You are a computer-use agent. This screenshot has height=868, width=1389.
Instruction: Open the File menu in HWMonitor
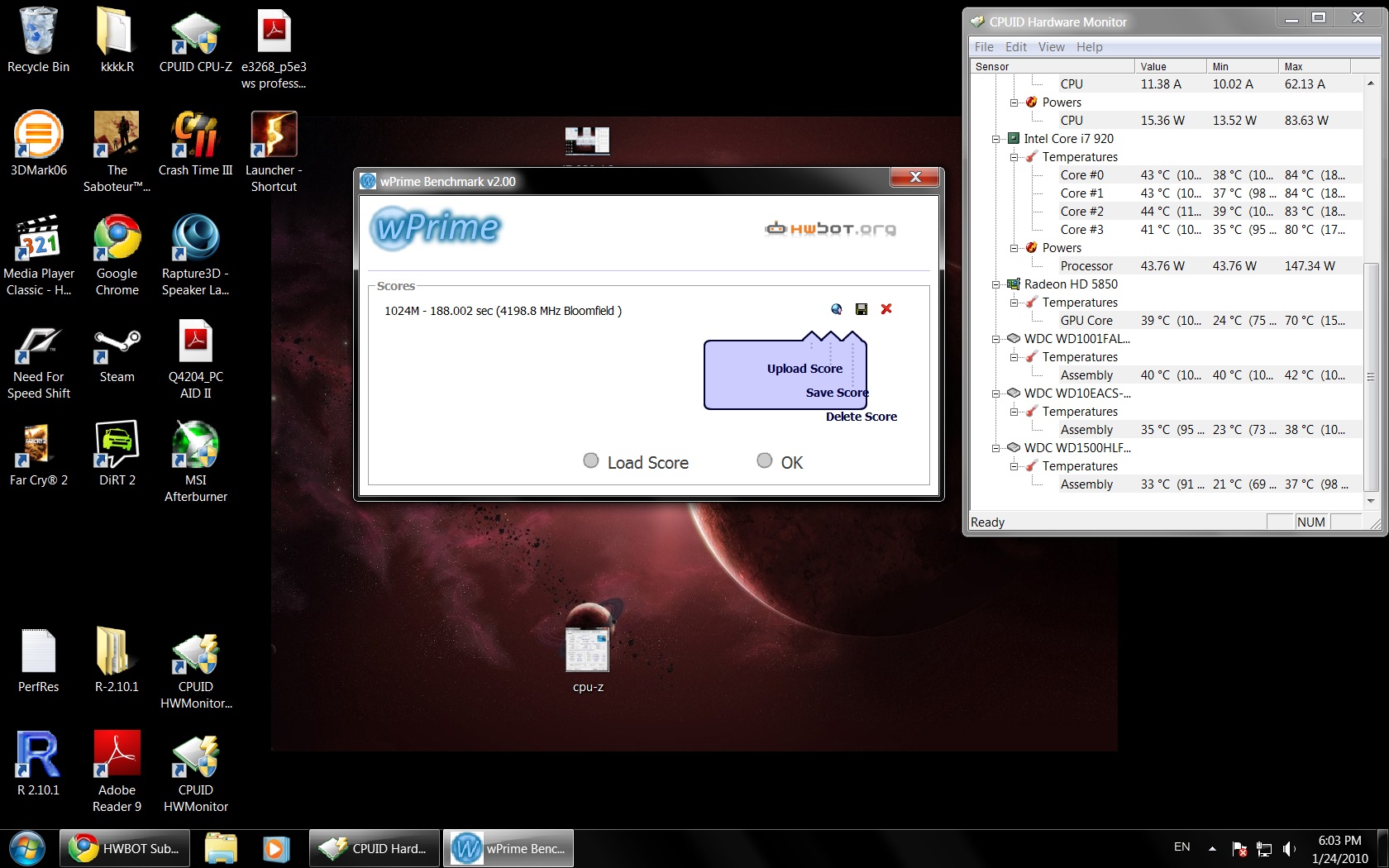pyautogui.click(x=984, y=47)
